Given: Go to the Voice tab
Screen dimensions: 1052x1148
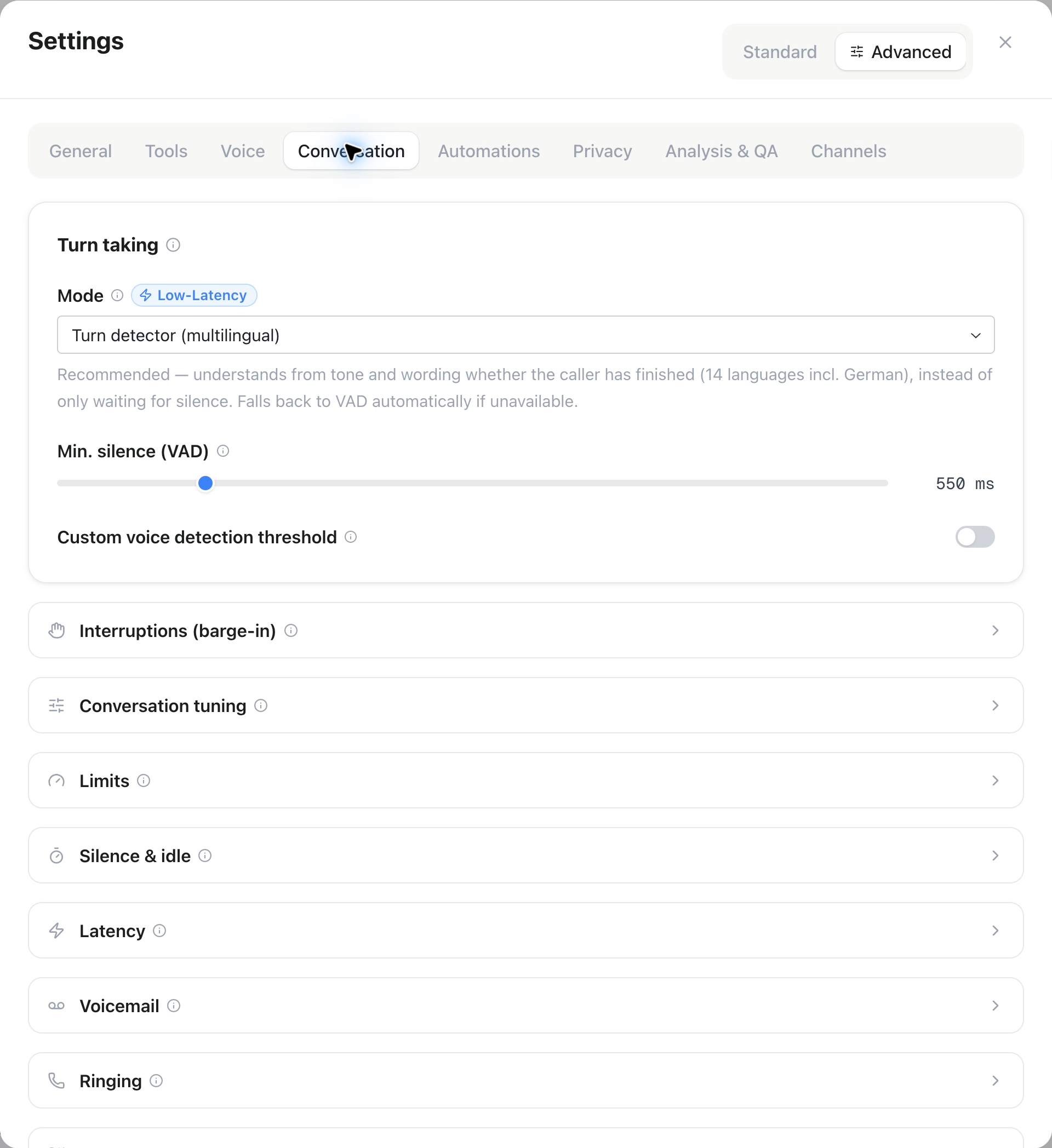Looking at the screenshot, I should 243,151.
